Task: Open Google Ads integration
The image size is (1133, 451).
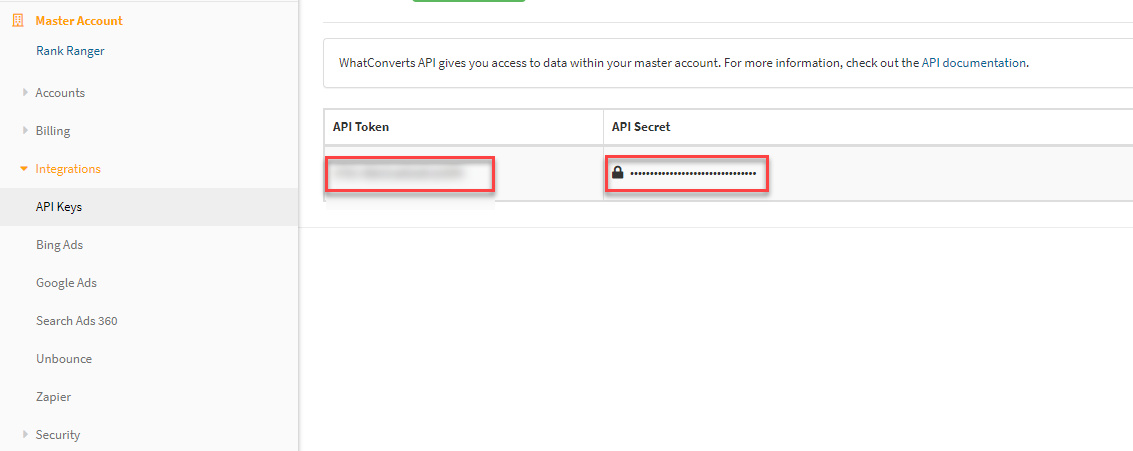Action: [66, 283]
